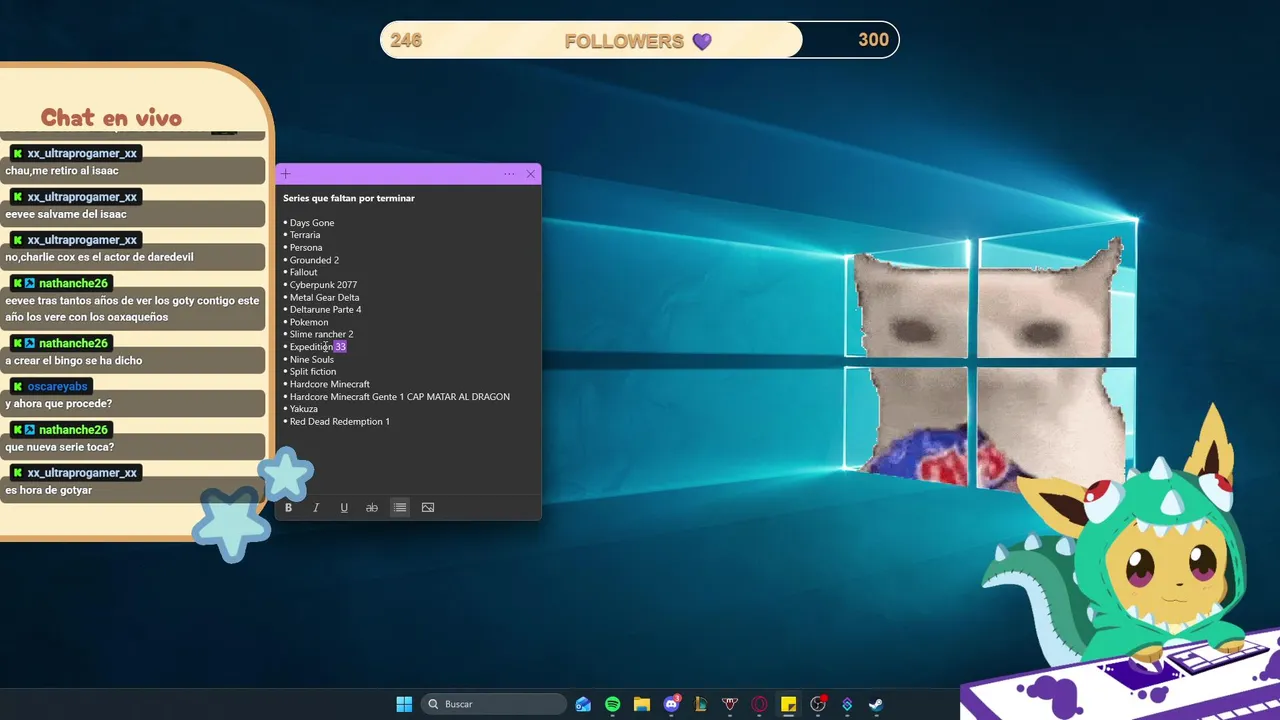The width and height of the screenshot is (1280, 720).
Task: Click the 'Grounded 2' list item
Action: (314, 260)
